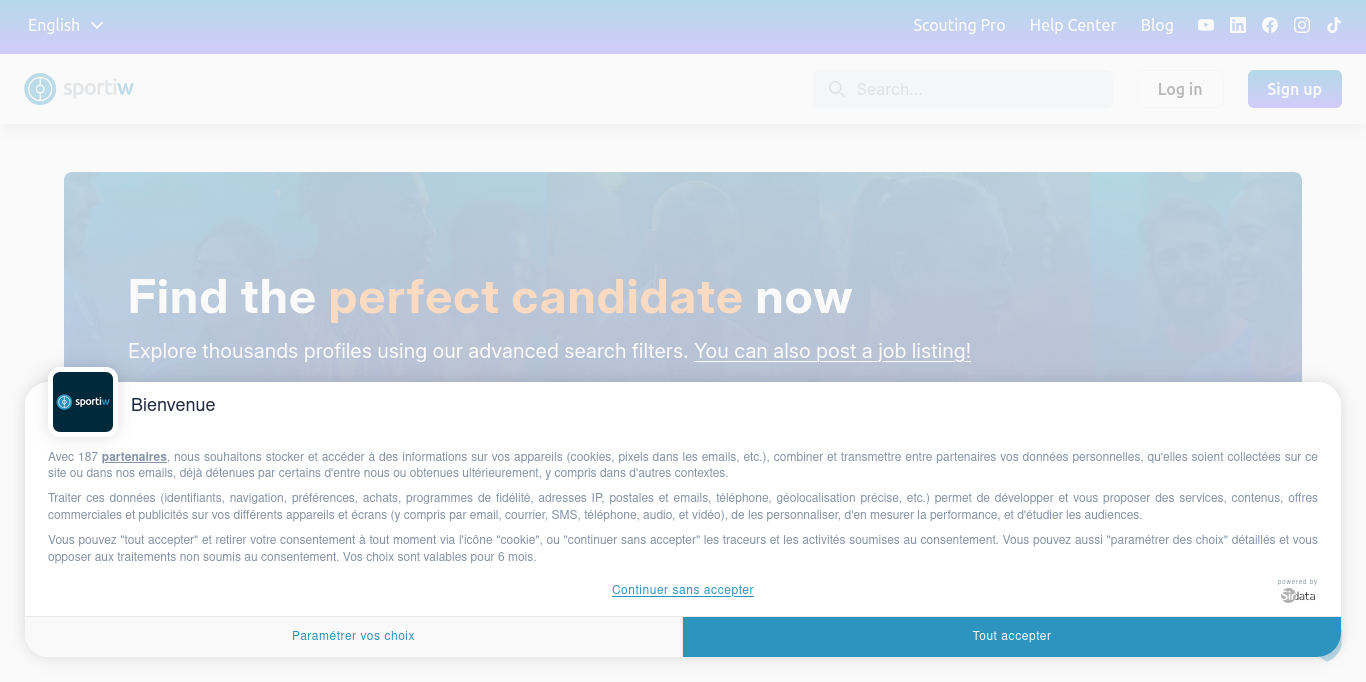Expand the English language dropdown
Image resolution: width=1366 pixels, height=682 pixels.
(66, 25)
